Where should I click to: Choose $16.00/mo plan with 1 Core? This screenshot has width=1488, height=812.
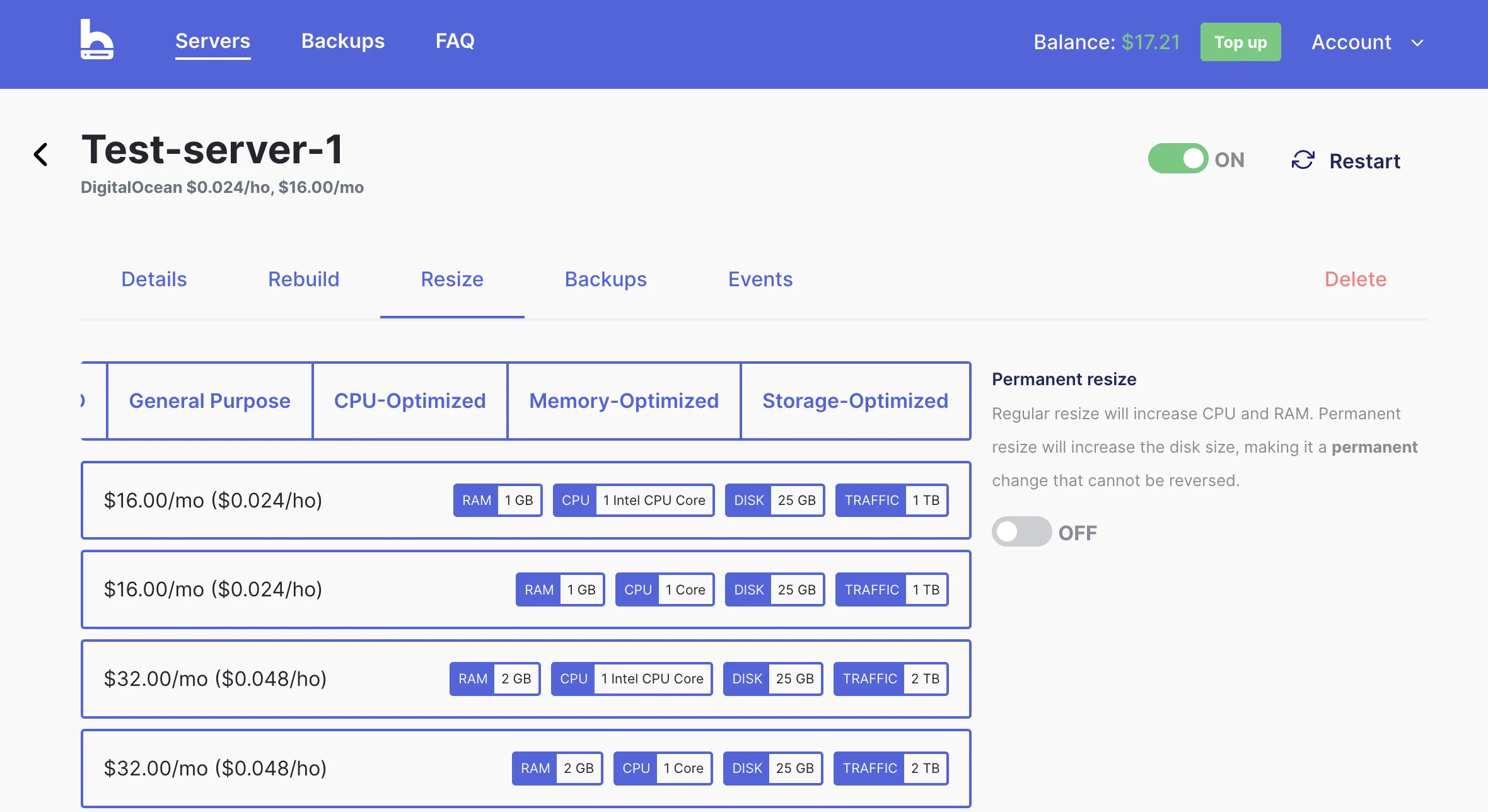pos(526,589)
